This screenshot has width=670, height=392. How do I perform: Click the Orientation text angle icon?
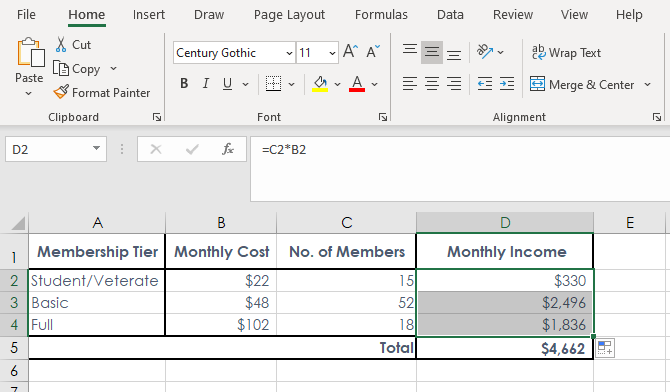(485, 52)
